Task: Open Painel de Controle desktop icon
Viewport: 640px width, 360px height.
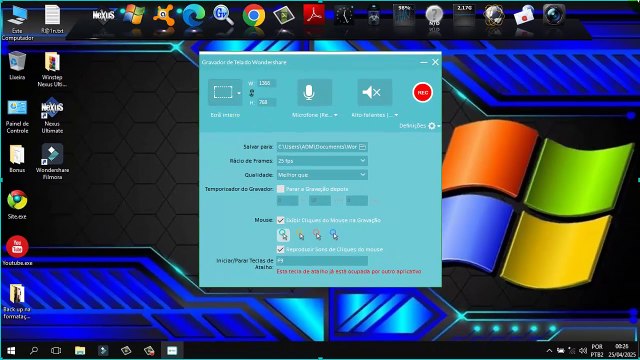Action: [17, 116]
